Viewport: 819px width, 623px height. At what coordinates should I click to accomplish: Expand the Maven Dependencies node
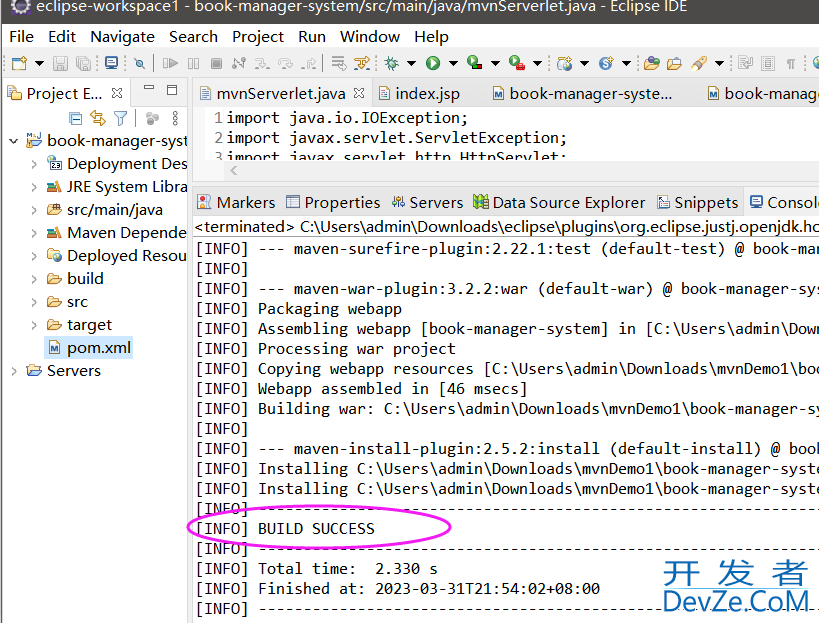(x=34, y=233)
